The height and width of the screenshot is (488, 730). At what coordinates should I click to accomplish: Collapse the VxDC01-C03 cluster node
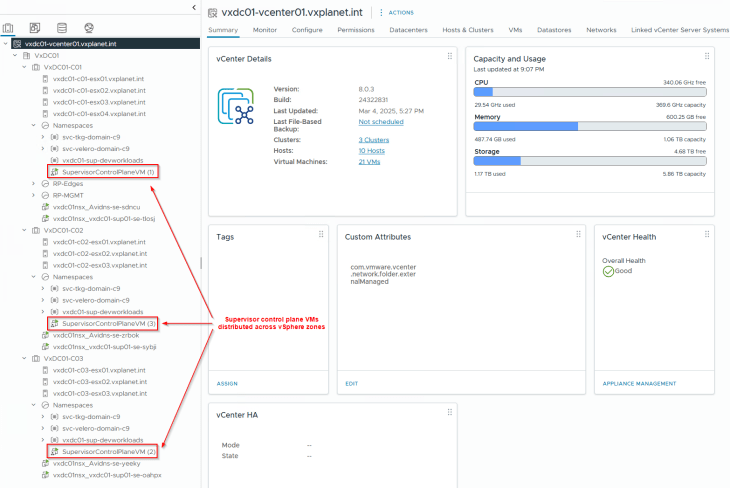pyautogui.click(x=25, y=358)
